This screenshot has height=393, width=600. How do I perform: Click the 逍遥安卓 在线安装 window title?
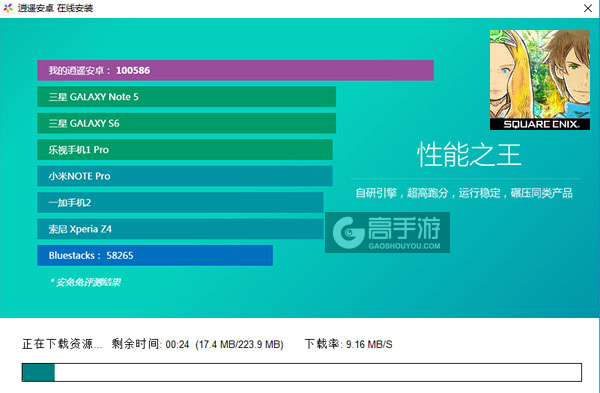click(x=55, y=8)
